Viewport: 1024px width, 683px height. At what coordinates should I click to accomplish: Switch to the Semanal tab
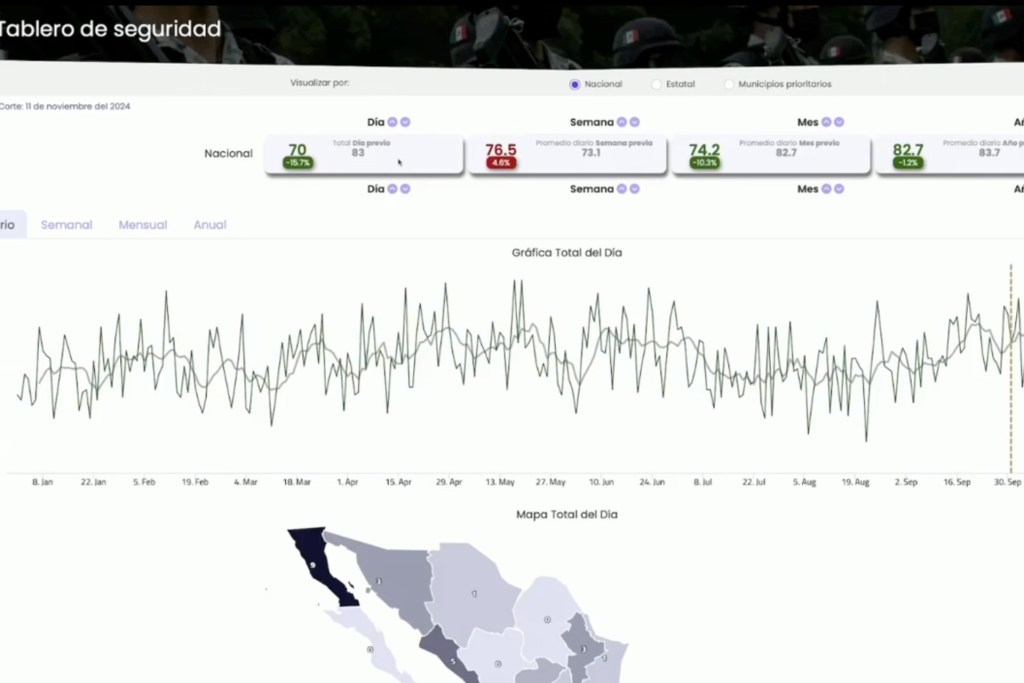click(67, 225)
